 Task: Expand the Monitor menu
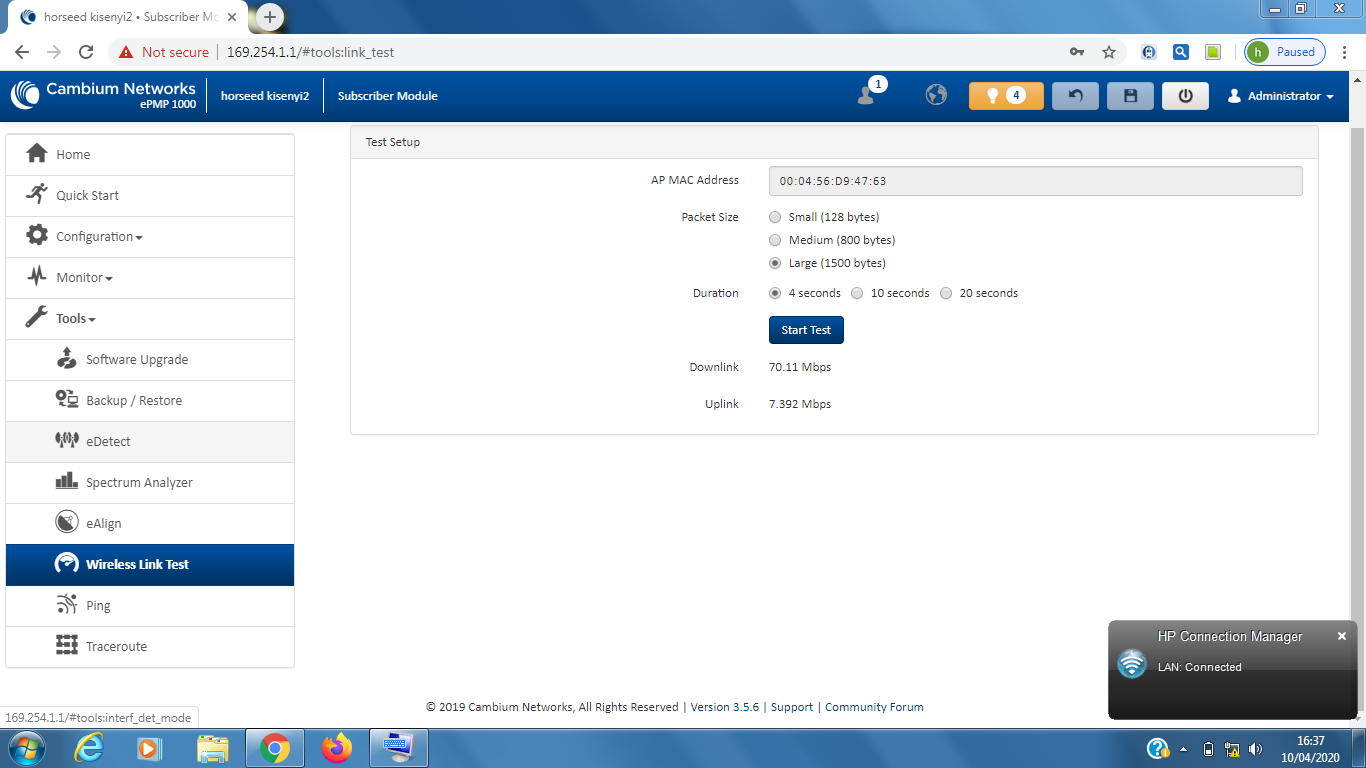pos(84,278)
